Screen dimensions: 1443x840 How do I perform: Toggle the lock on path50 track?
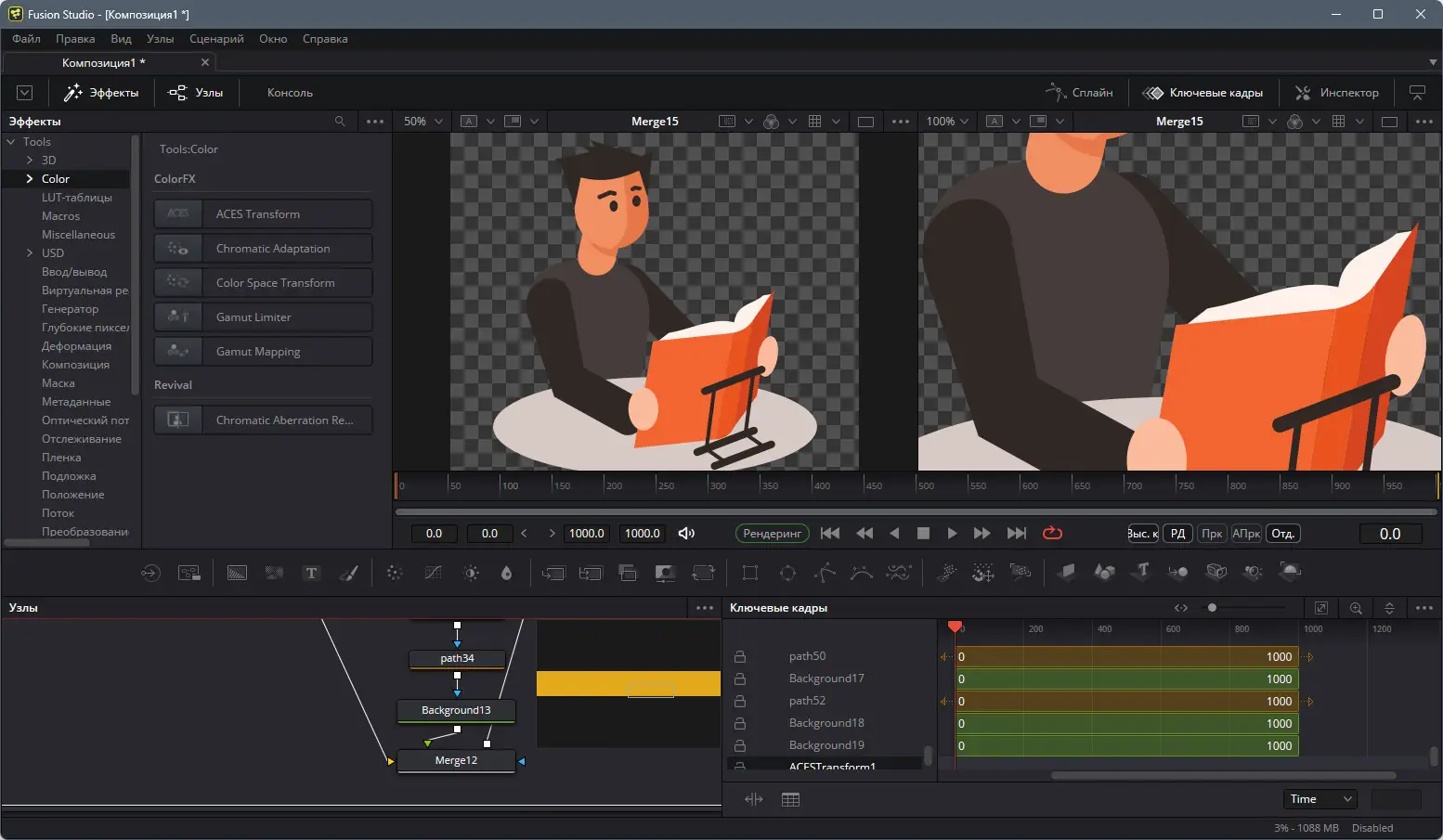(740, 656)
